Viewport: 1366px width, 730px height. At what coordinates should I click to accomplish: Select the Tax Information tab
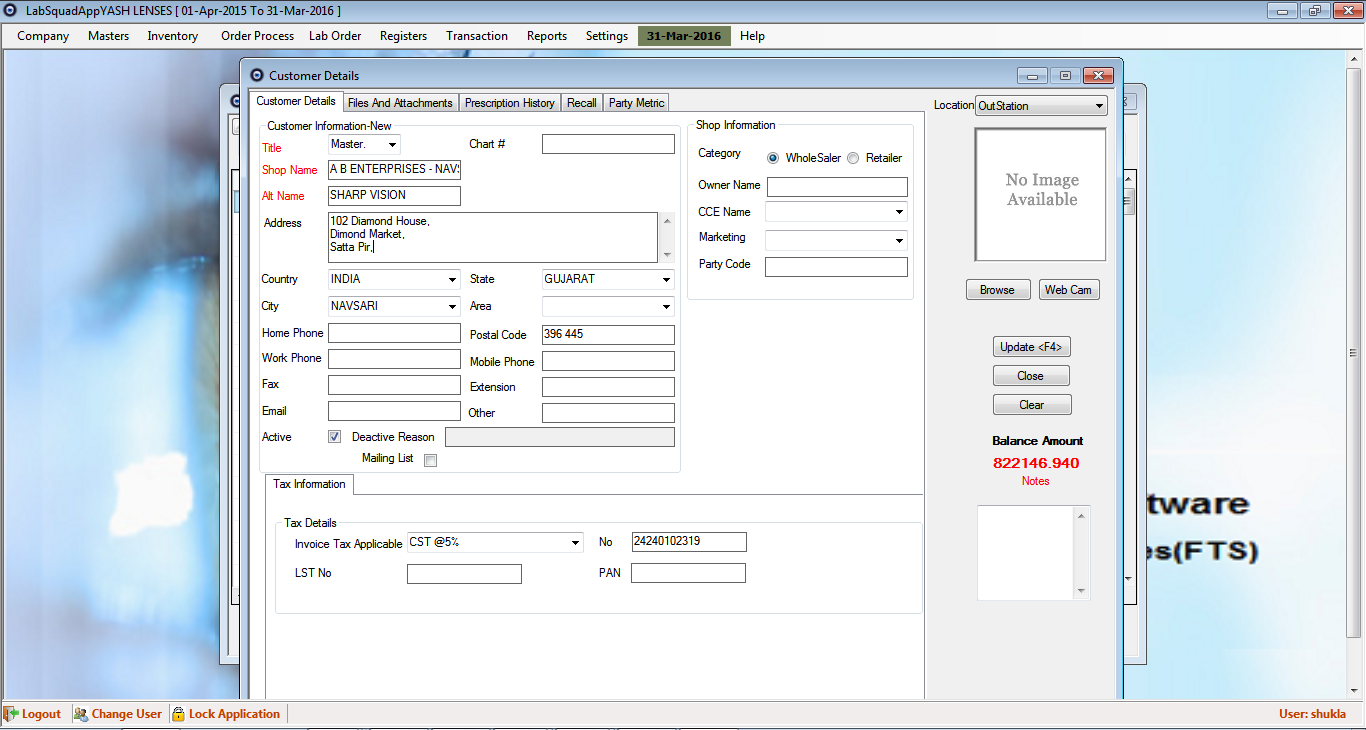point(309,484)
